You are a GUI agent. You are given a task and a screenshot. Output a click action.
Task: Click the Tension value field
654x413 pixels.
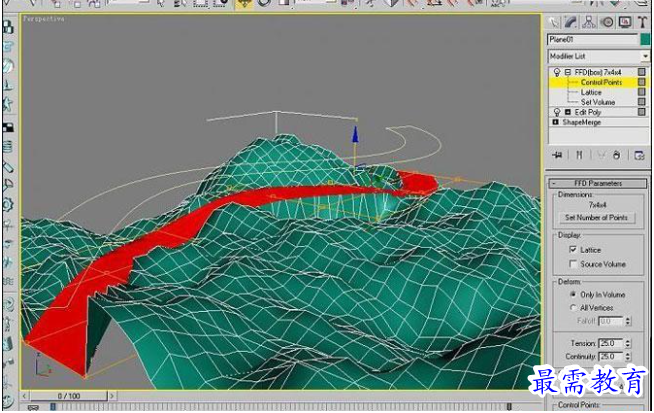[x=611, y=343]
